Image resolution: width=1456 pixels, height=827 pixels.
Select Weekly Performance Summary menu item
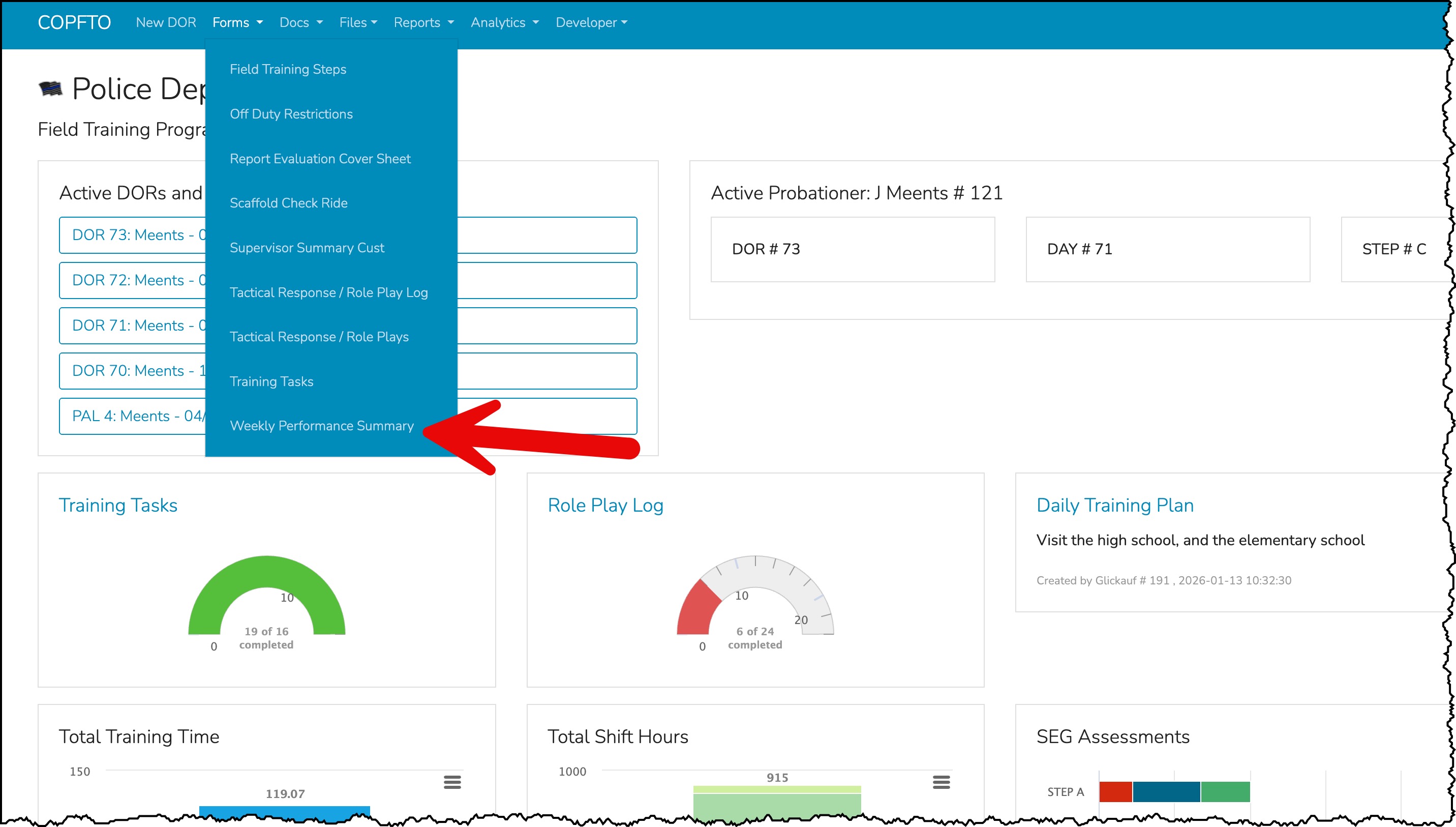tap(321, 425)
